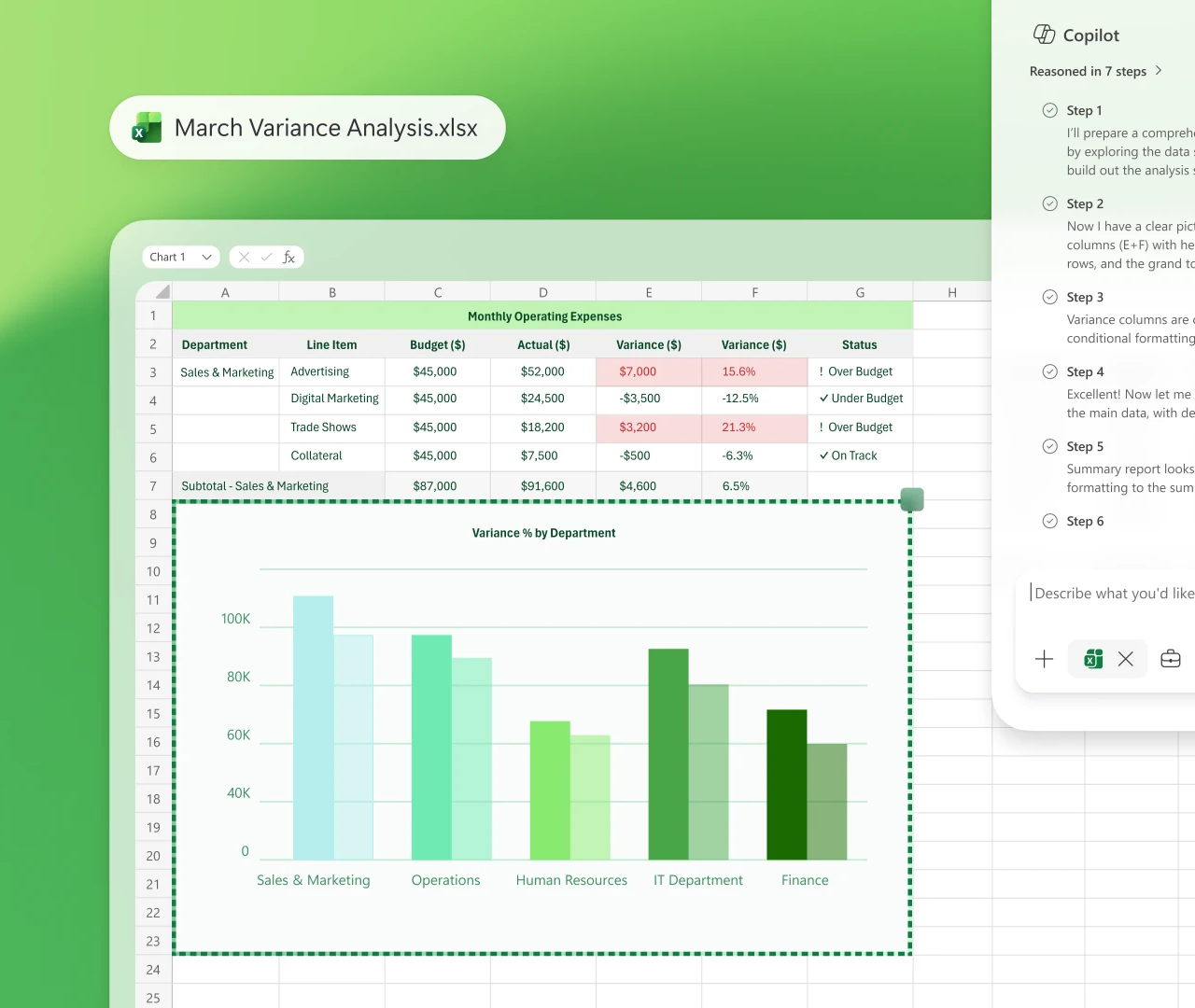This screenshot has height=1008, width=1195.
Task: Select column E header
Action: click(649, 292)
